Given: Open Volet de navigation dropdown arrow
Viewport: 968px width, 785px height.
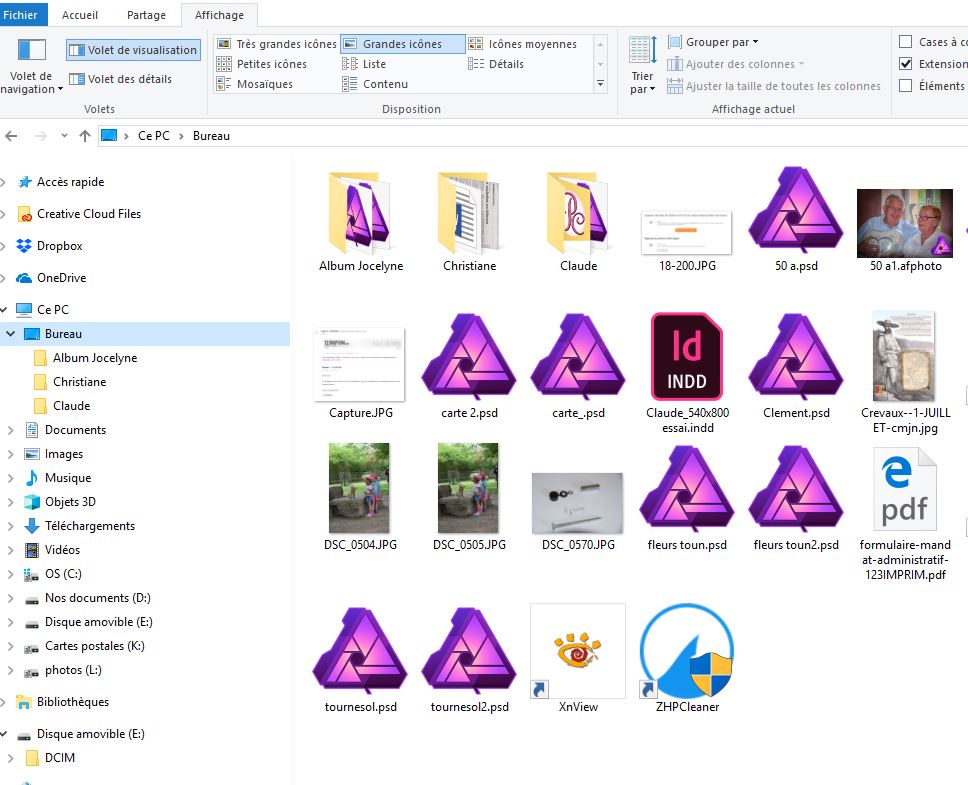Looking at the screenshot, I should click(60, 89).
